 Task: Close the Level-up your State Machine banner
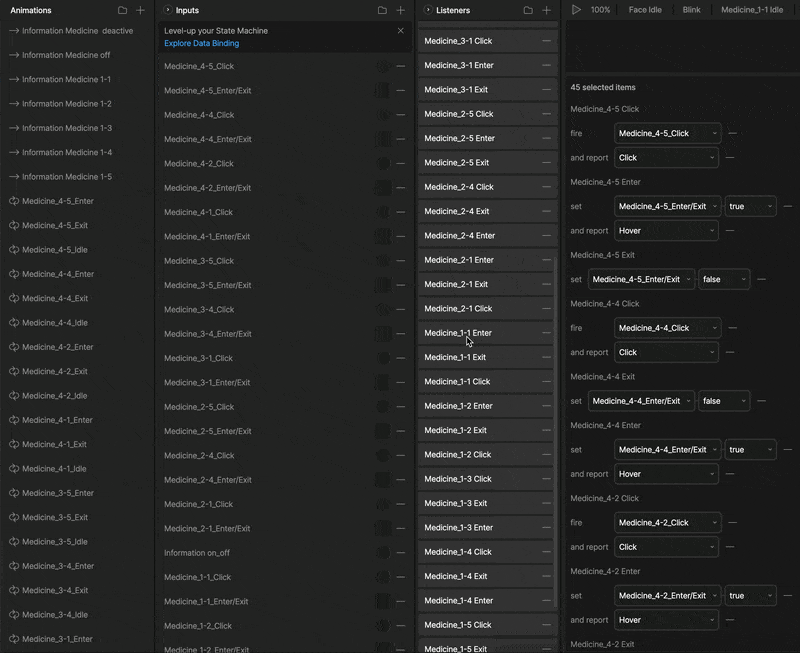pyautogui.click(x=401, y=31)
